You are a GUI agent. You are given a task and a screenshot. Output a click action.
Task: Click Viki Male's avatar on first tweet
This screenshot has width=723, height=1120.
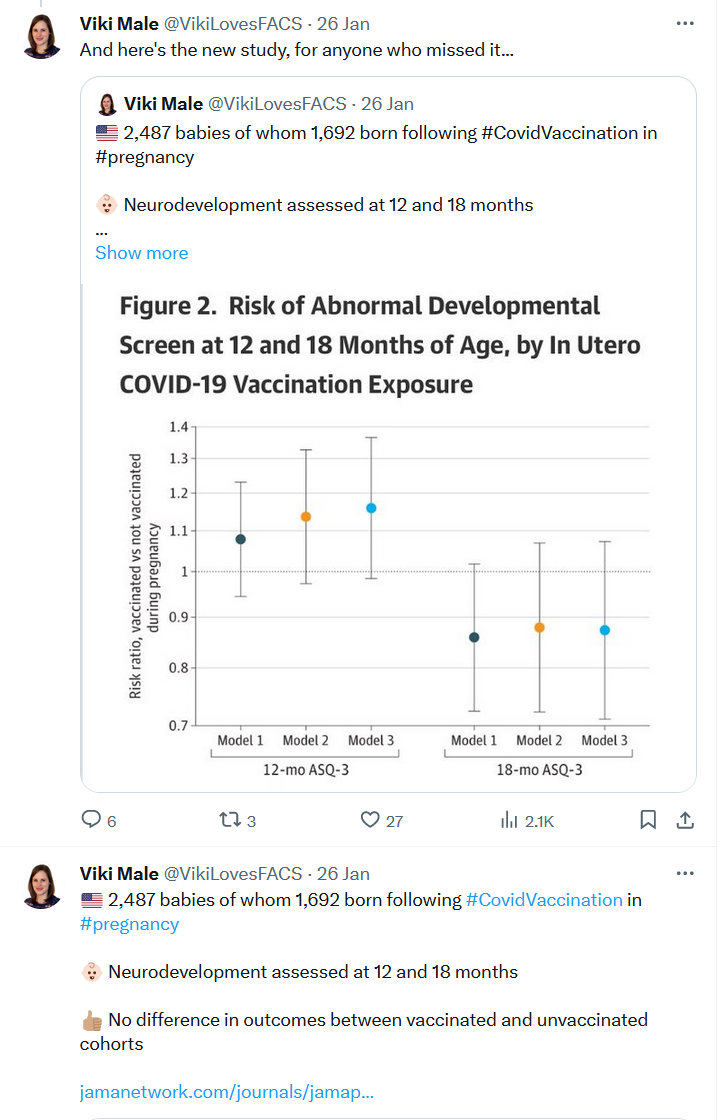point(42,36)
